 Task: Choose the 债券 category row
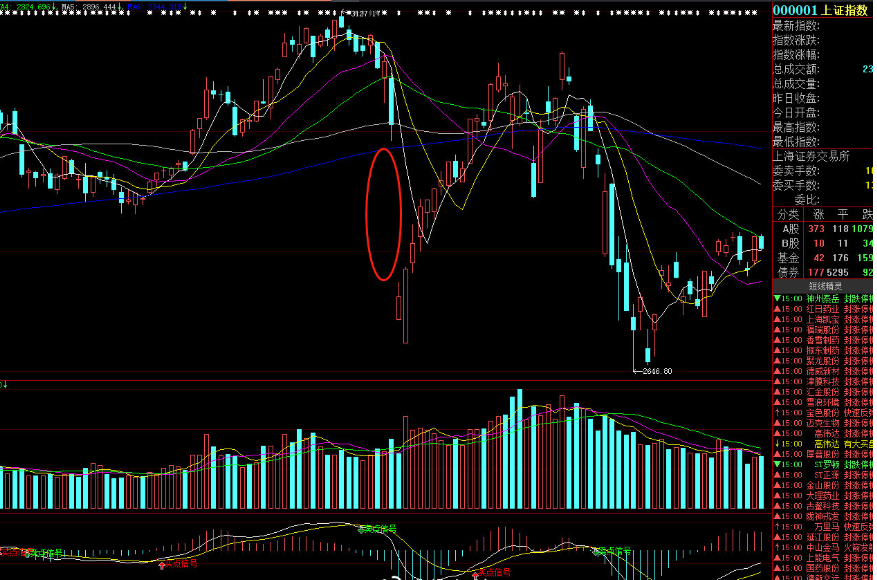789,271
